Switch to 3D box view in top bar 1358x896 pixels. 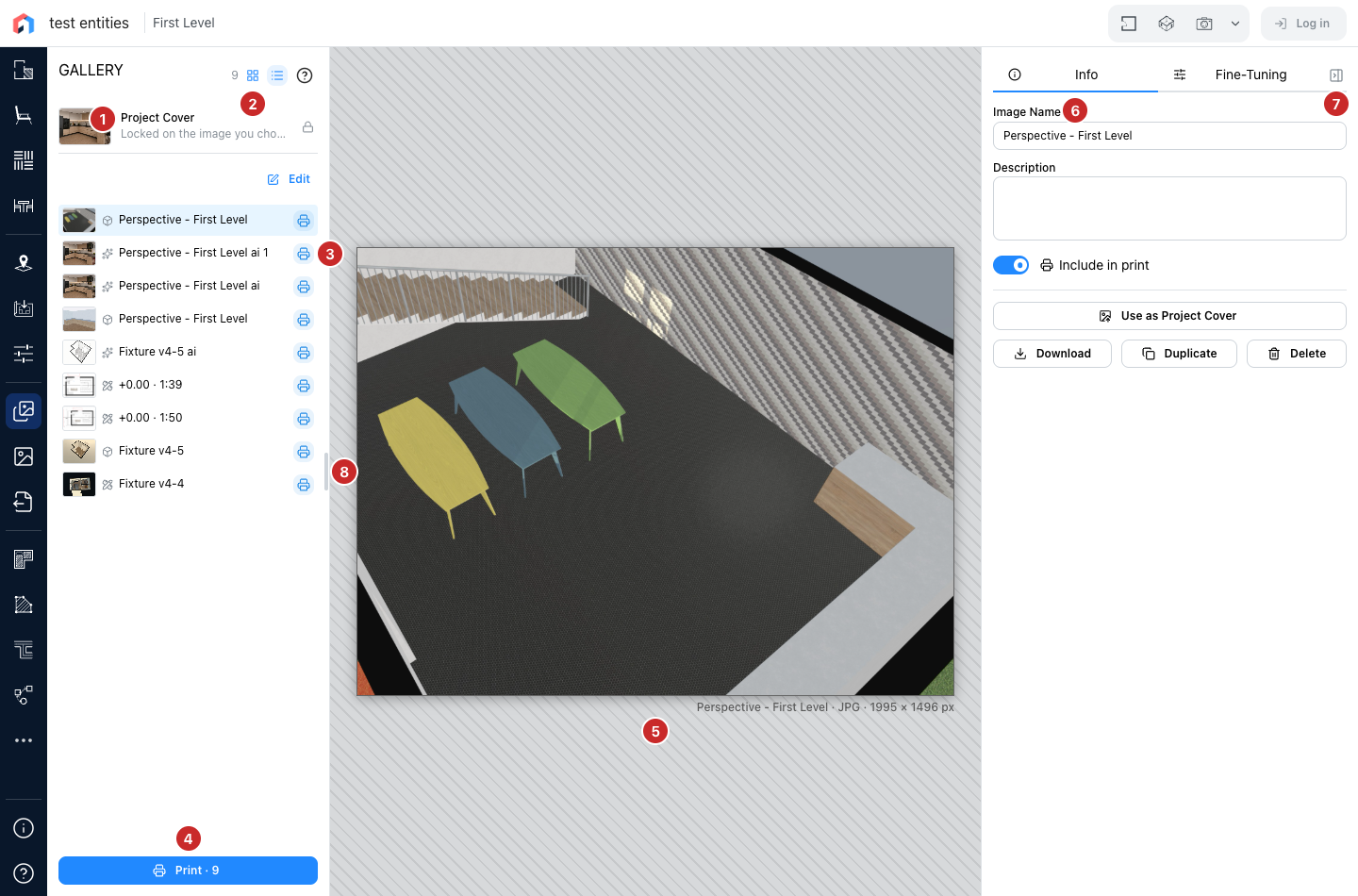pos(1167,24)
